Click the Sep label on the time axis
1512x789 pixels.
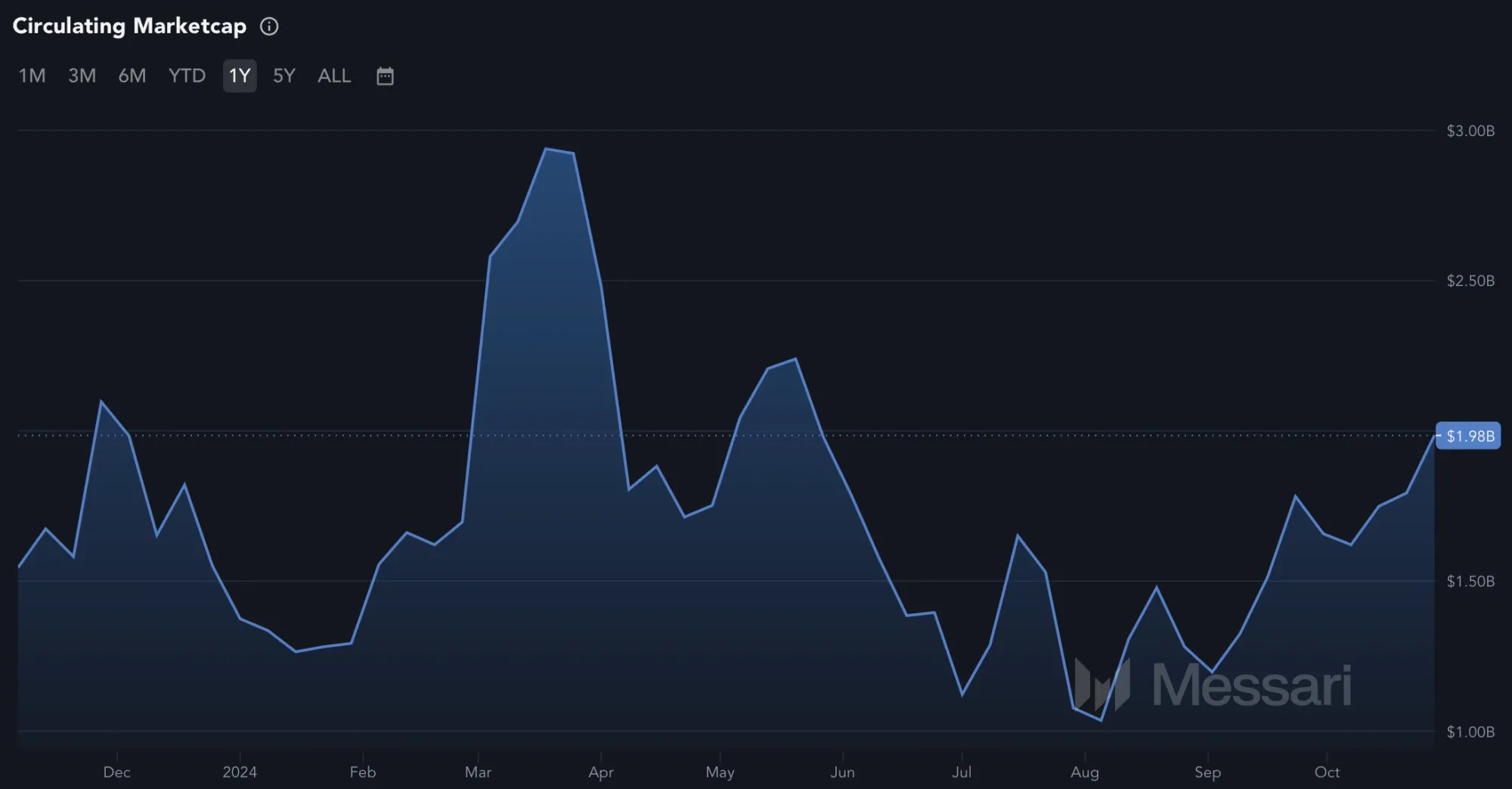point(1207,772)
